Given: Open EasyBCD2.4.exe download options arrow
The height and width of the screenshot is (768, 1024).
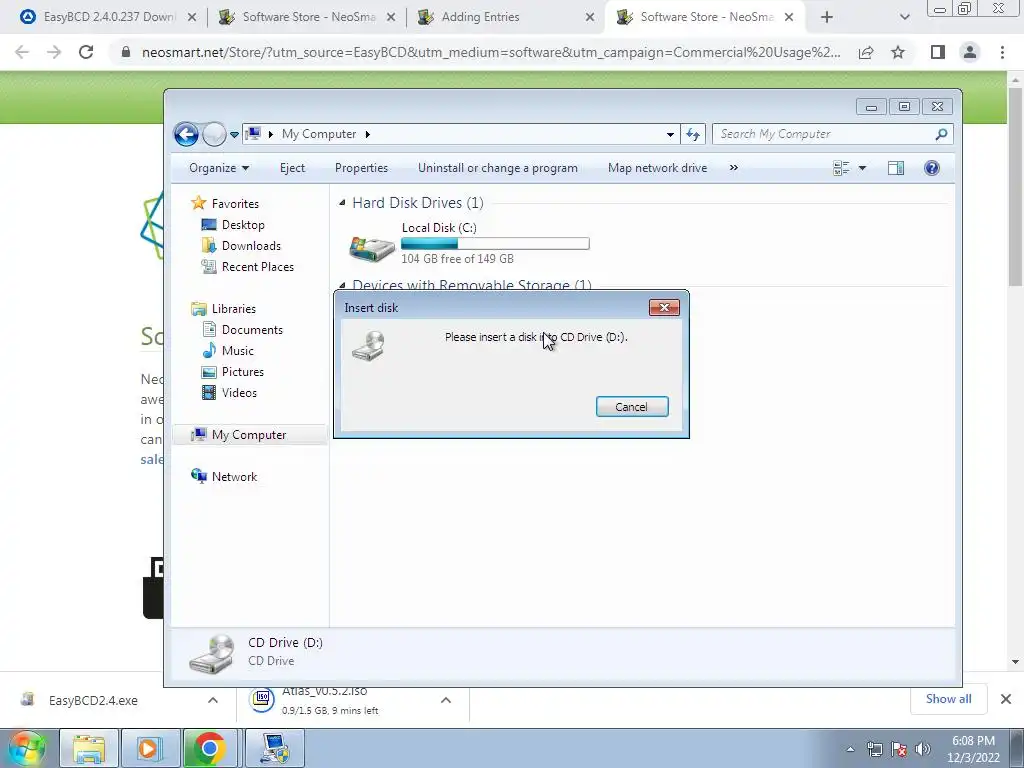Looking at the screenshot, I should tap(213, 700).
